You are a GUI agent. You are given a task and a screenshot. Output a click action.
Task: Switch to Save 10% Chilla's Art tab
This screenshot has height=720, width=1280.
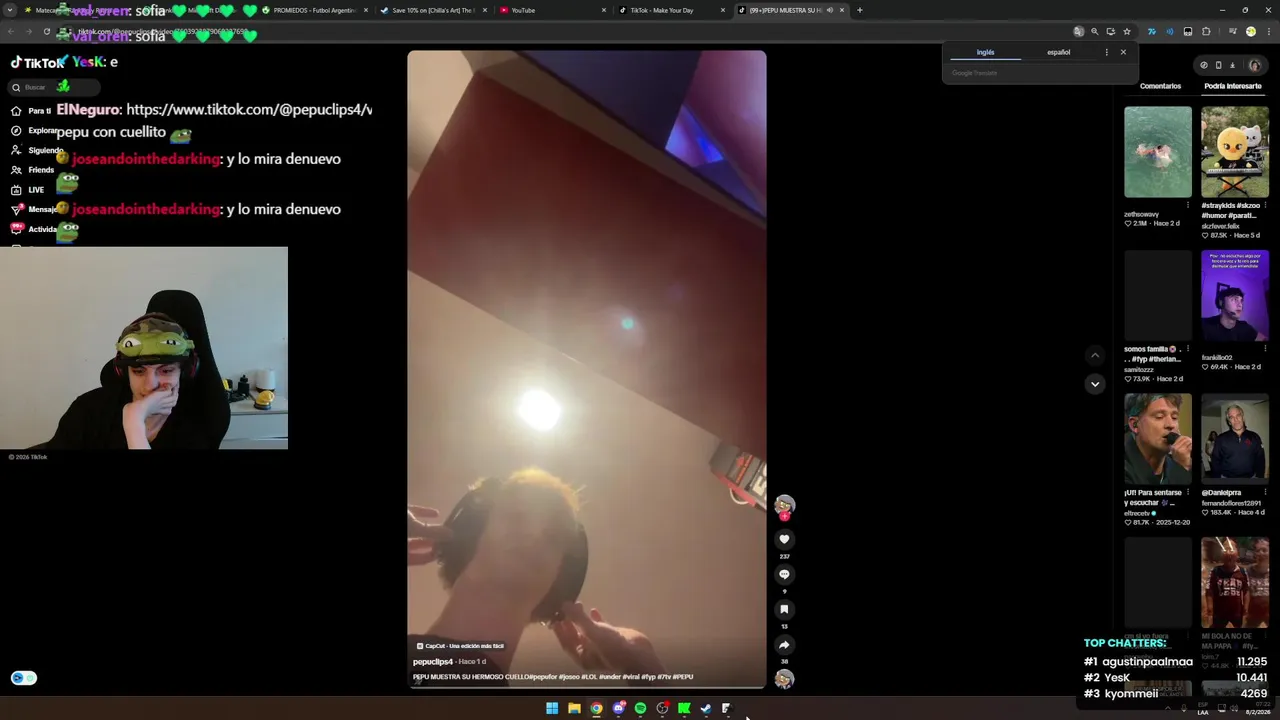tap(434, 10)
